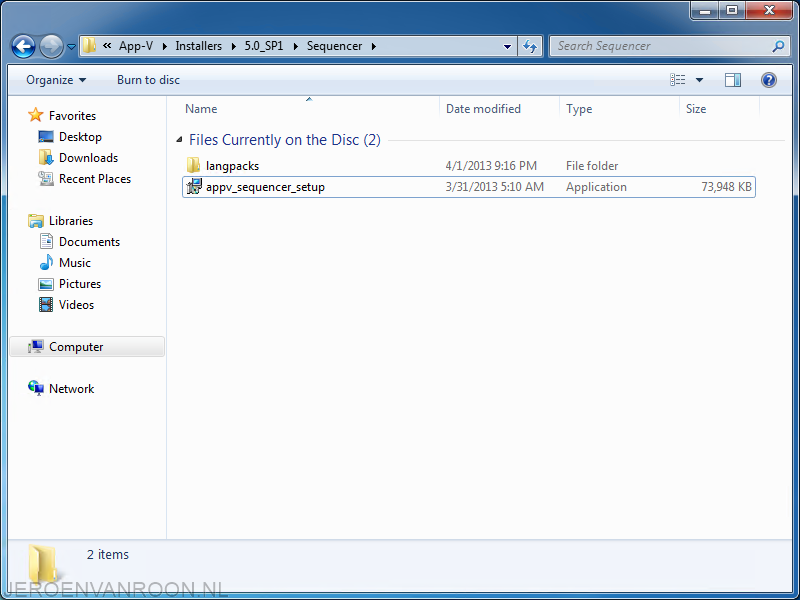
Task: Open Windows Help with the question icon
Action: click(768, 80)
